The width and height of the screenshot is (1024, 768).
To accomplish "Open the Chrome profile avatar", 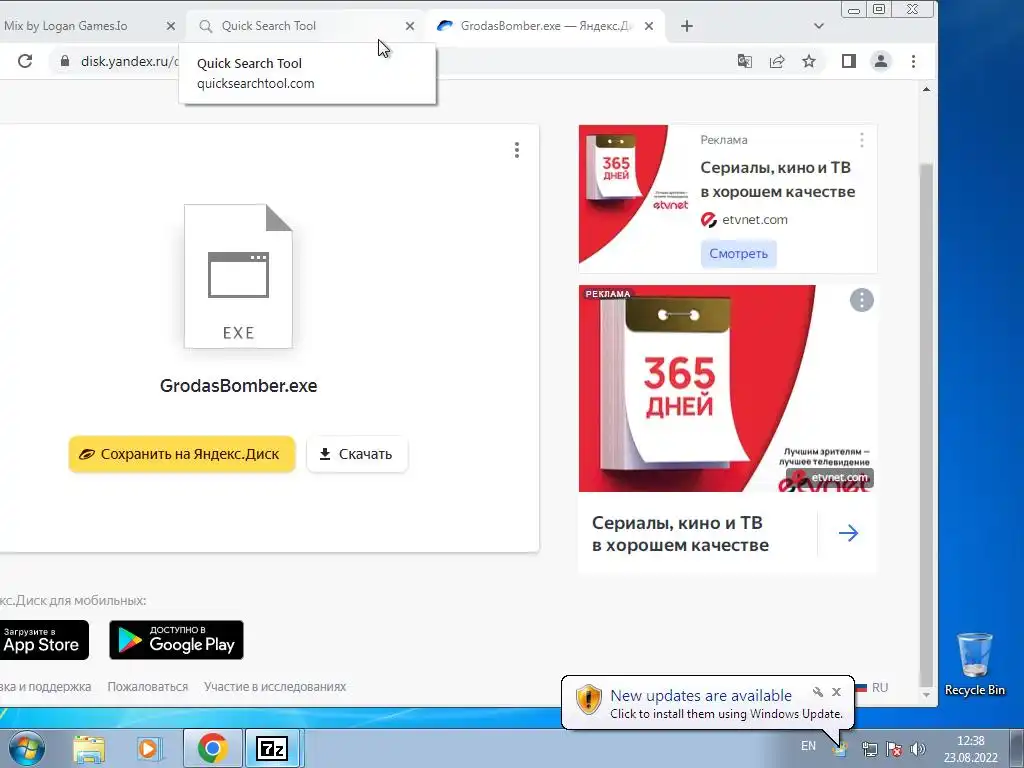I will point(881,61).
